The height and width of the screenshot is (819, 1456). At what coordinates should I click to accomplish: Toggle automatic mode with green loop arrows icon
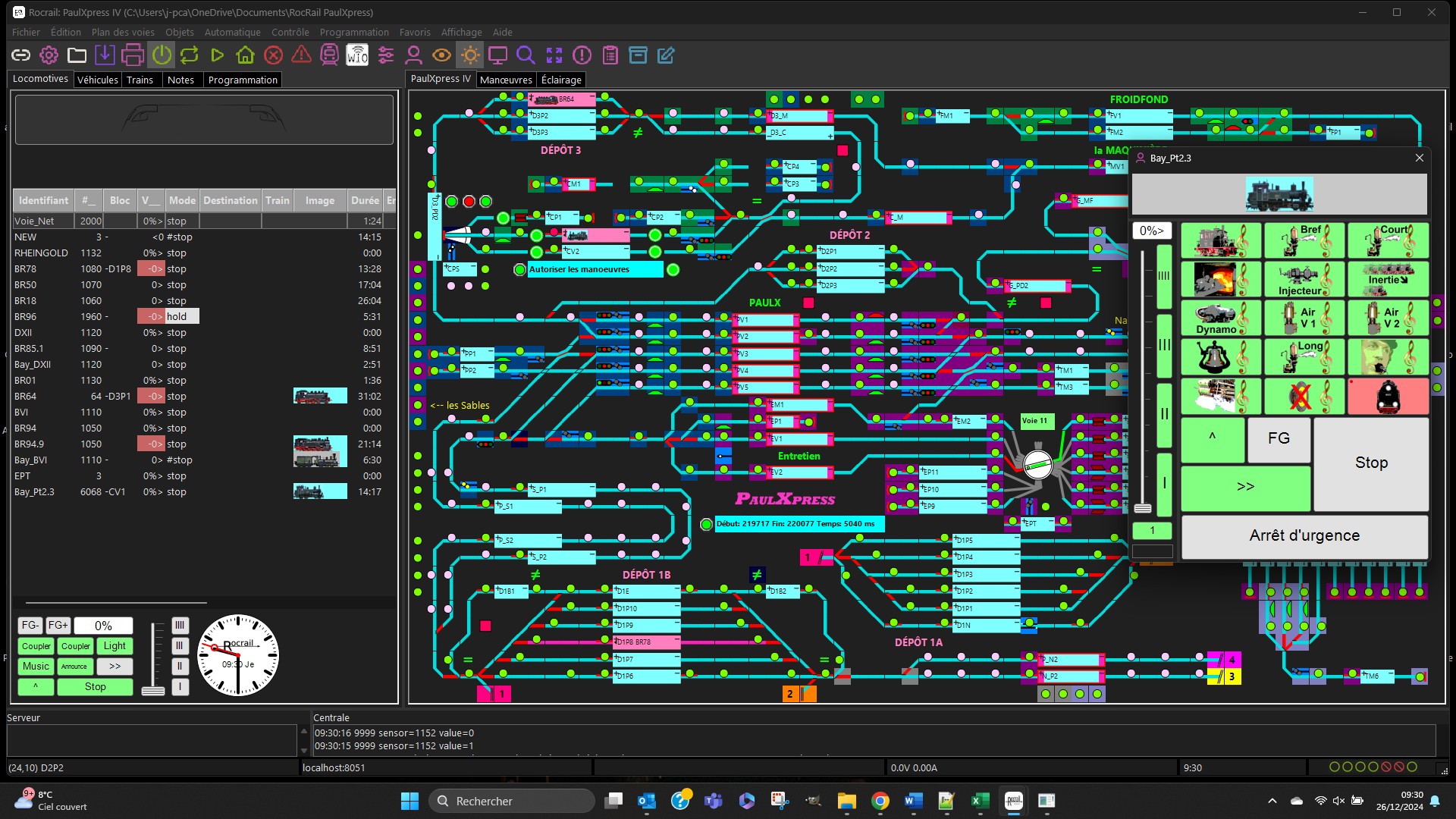(189, 55)
